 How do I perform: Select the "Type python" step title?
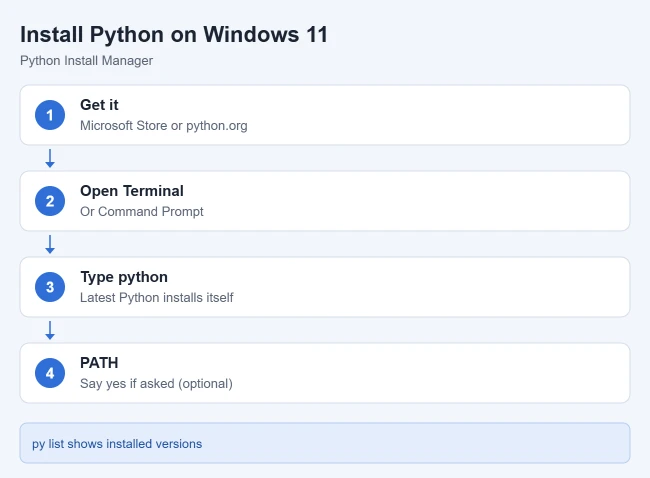pyautogui.click(x=124, y=277)
